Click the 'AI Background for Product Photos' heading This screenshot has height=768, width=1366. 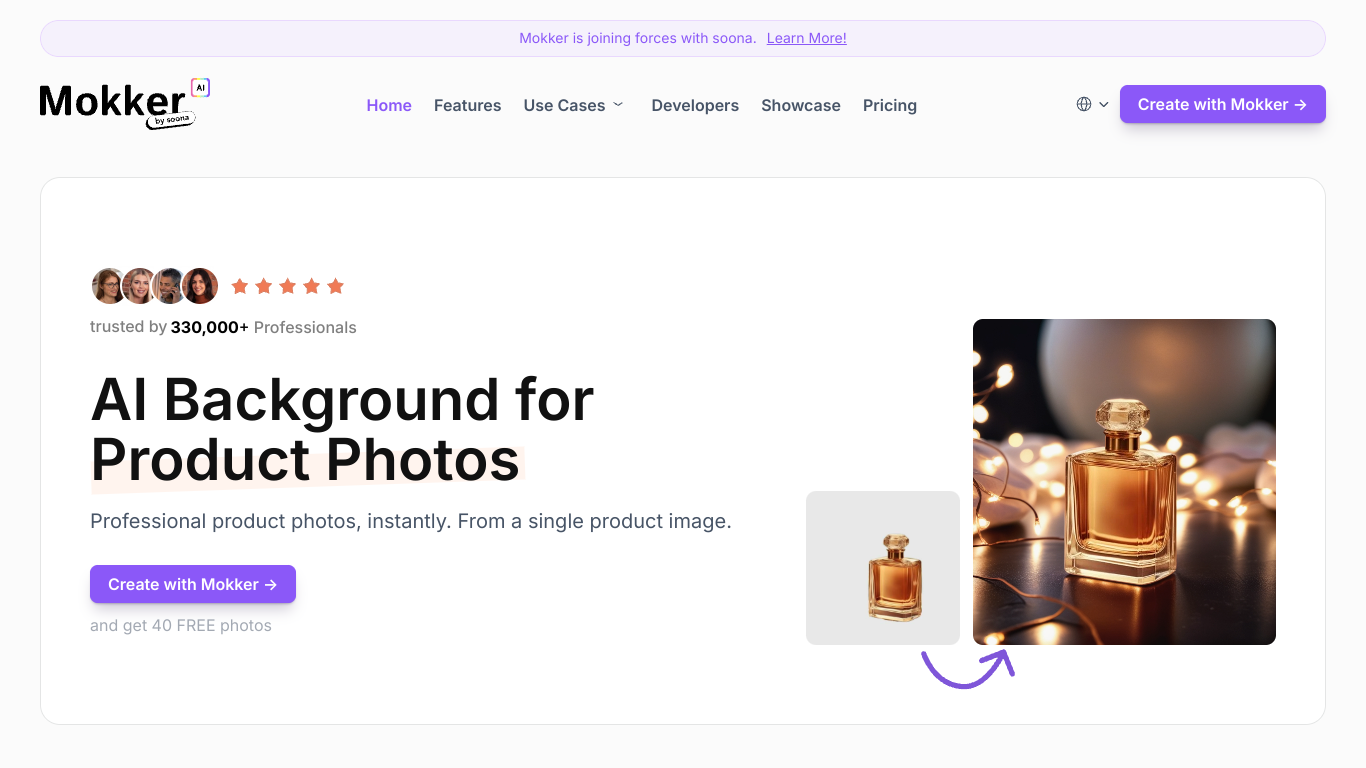coord(342,429)
